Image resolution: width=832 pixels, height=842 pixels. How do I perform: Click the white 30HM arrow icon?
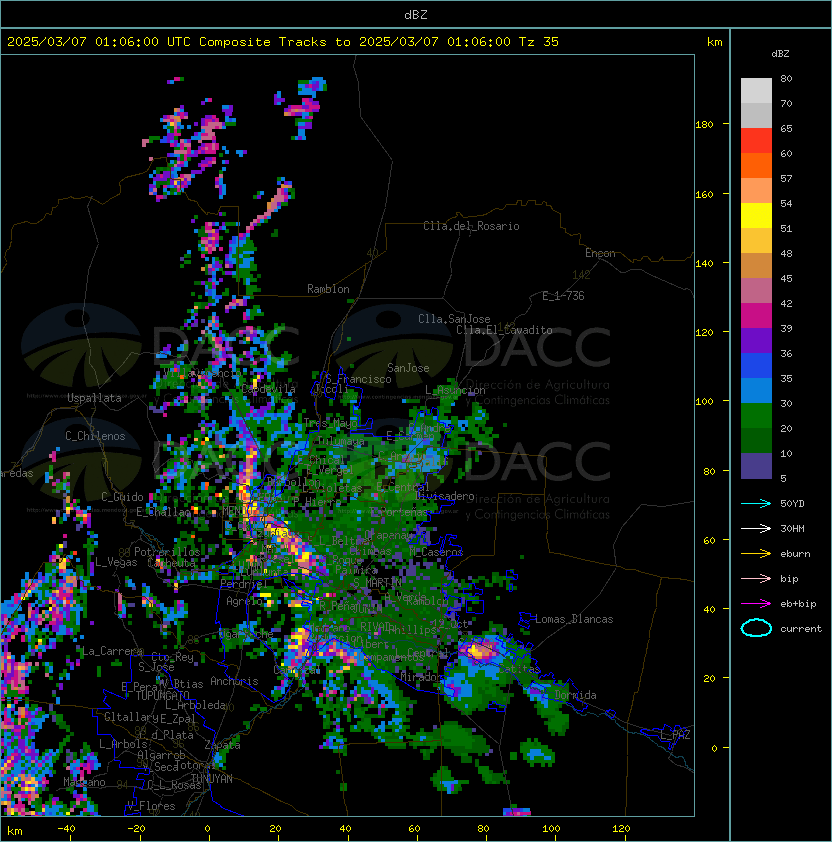(x=756, y=528)
